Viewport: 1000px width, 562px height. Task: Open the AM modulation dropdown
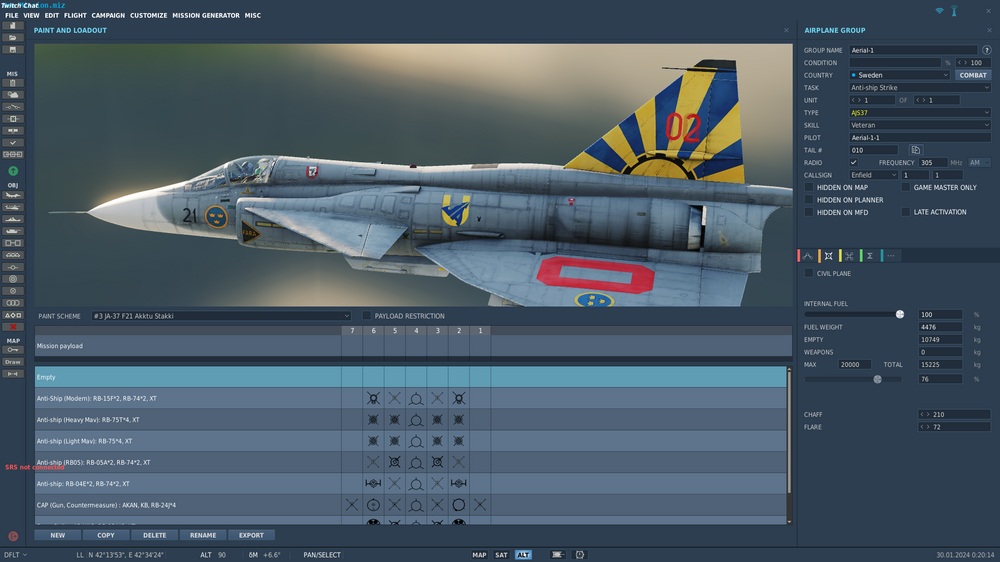click(x=979, y=163)
